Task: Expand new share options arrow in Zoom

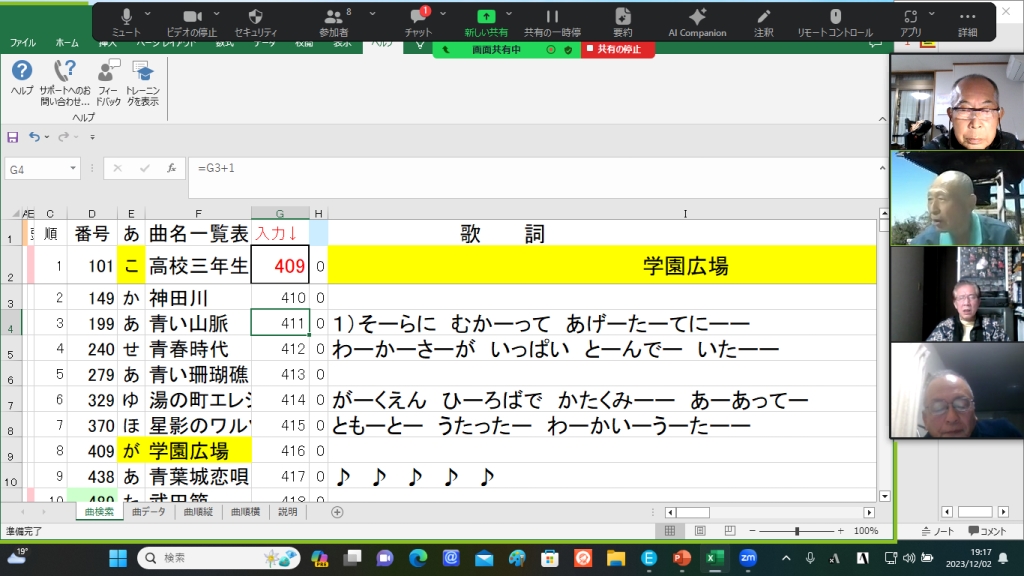Action: coord(509,14)
